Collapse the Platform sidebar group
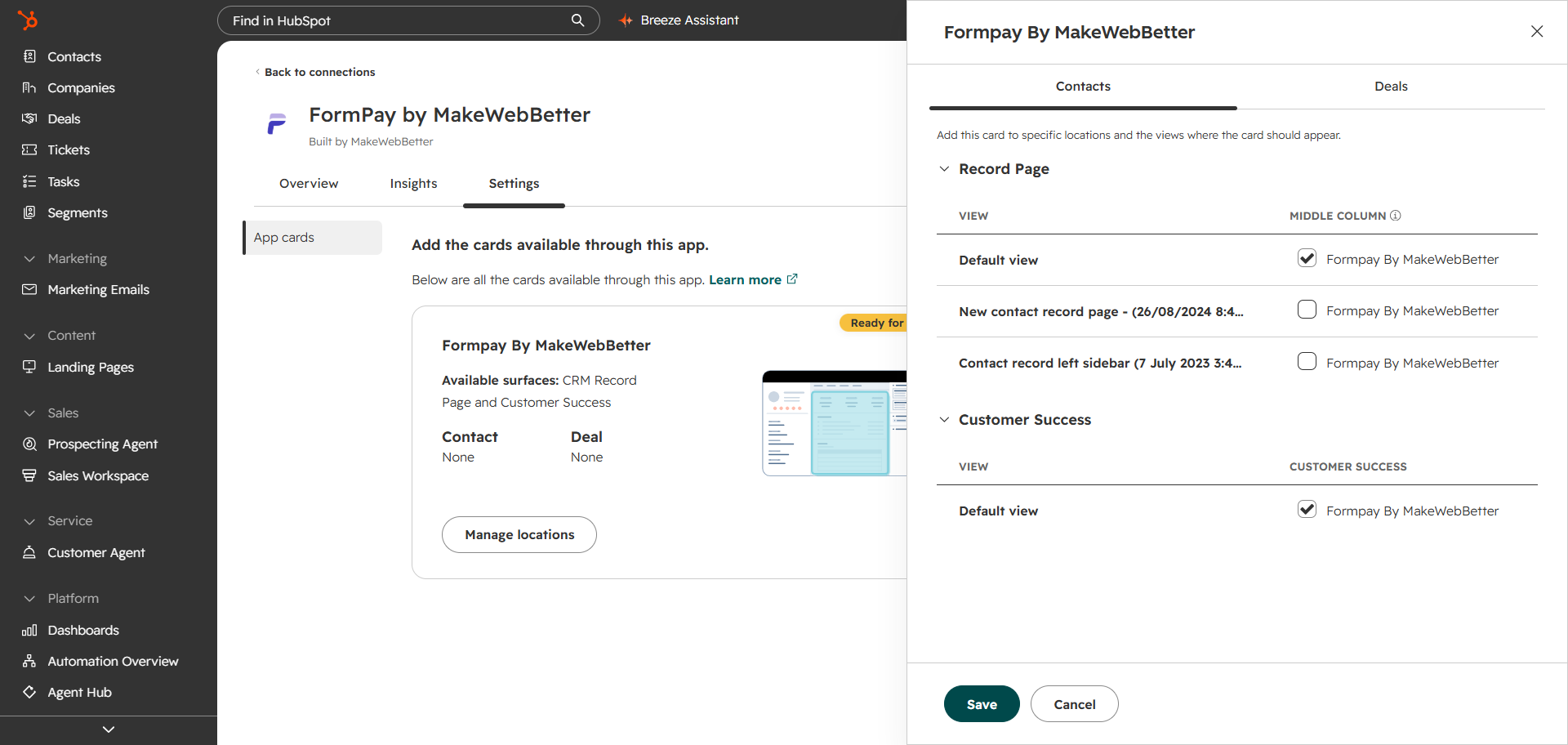 click(x=29, y=599)
